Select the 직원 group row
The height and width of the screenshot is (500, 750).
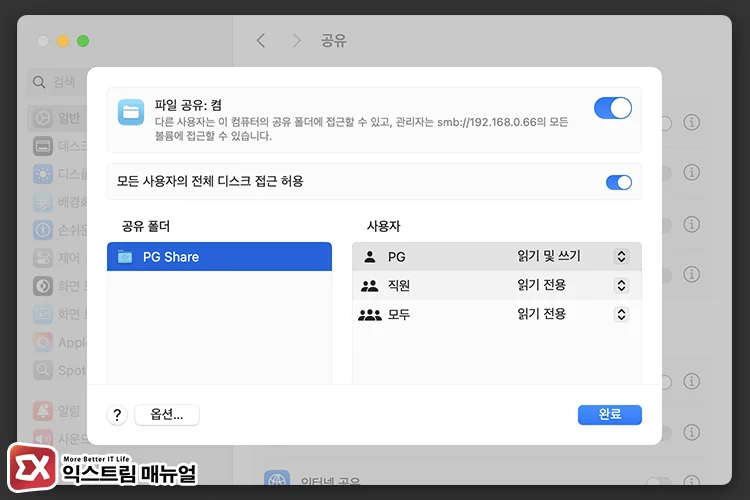496,286
